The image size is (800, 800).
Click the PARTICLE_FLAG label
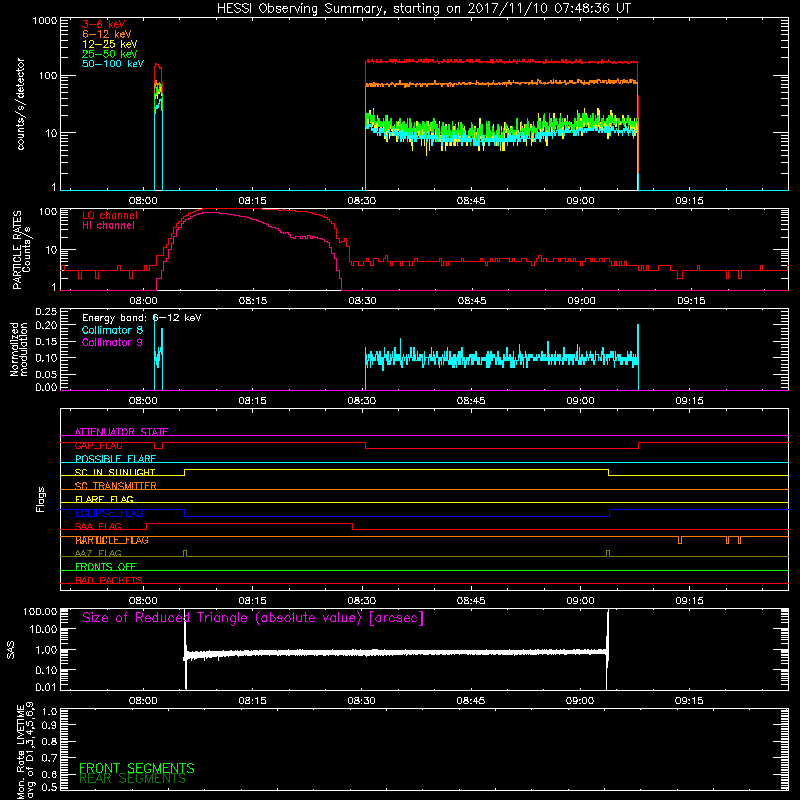[x=112, y=540]
